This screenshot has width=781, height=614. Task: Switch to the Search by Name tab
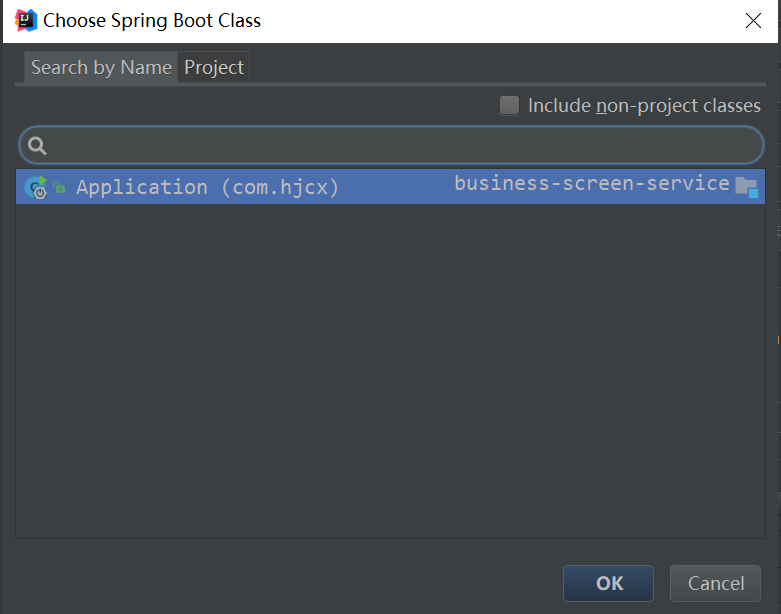[x=101, y=67]
